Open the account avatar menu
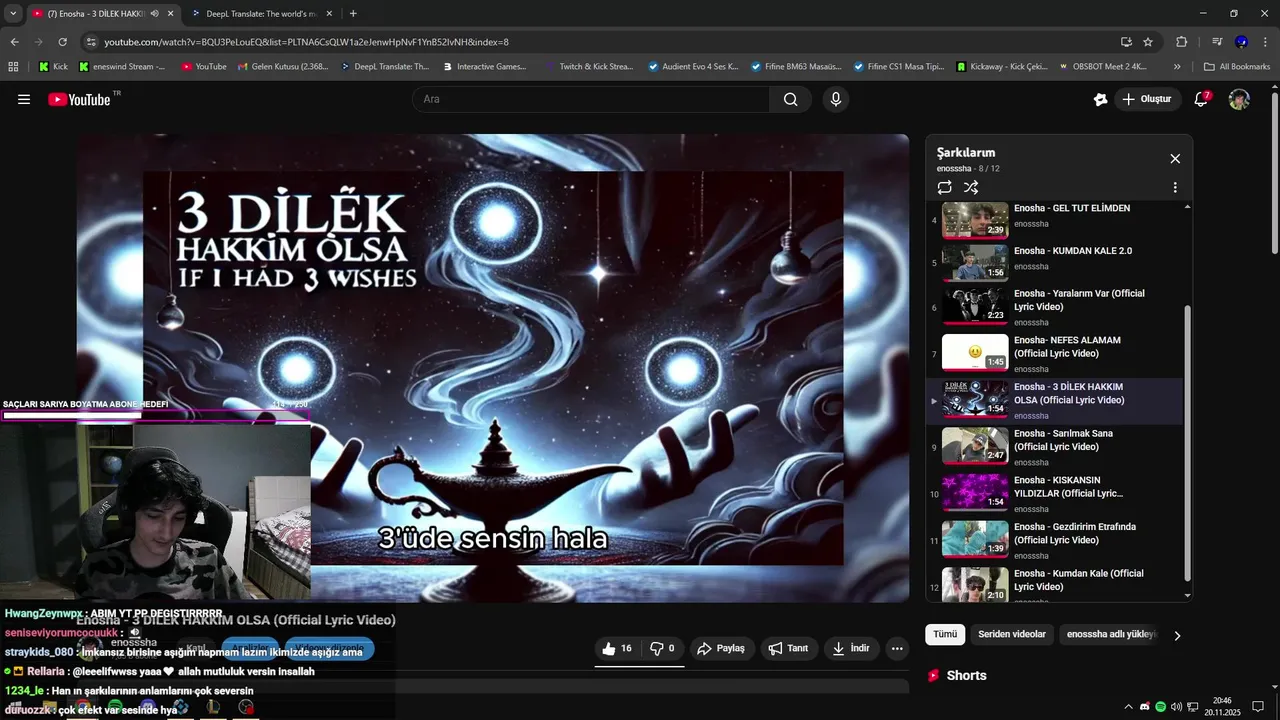1280x720 pixels. coord(1239,99)
